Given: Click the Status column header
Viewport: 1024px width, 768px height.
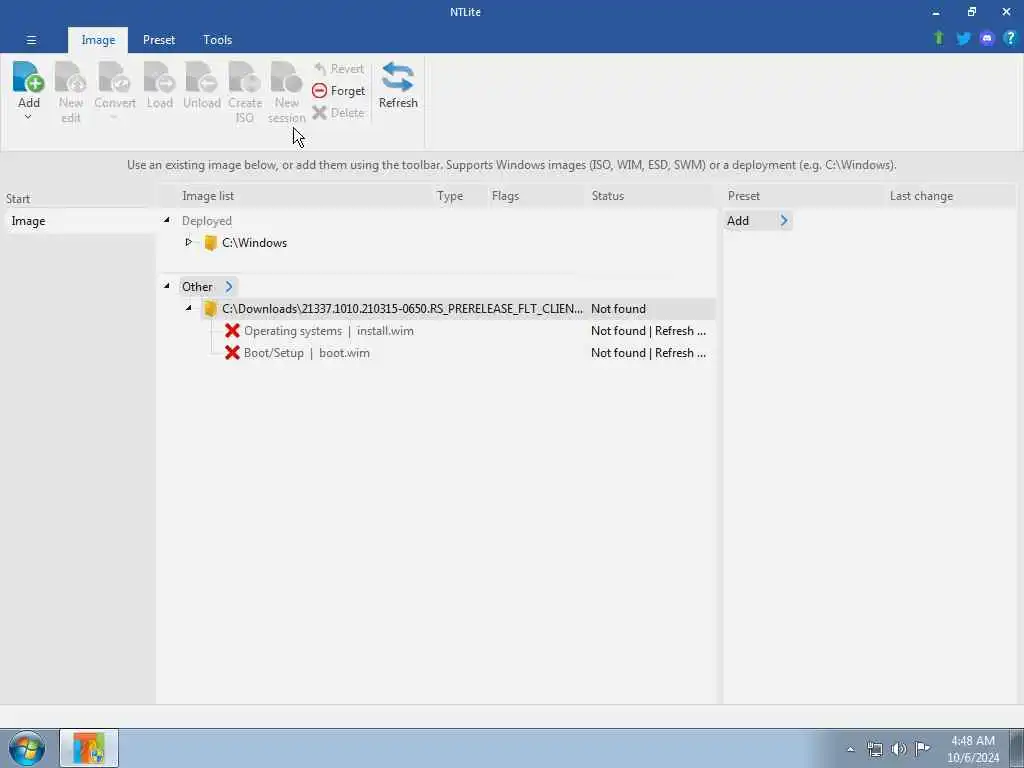Looking at the screenshot, I should 607,196.
